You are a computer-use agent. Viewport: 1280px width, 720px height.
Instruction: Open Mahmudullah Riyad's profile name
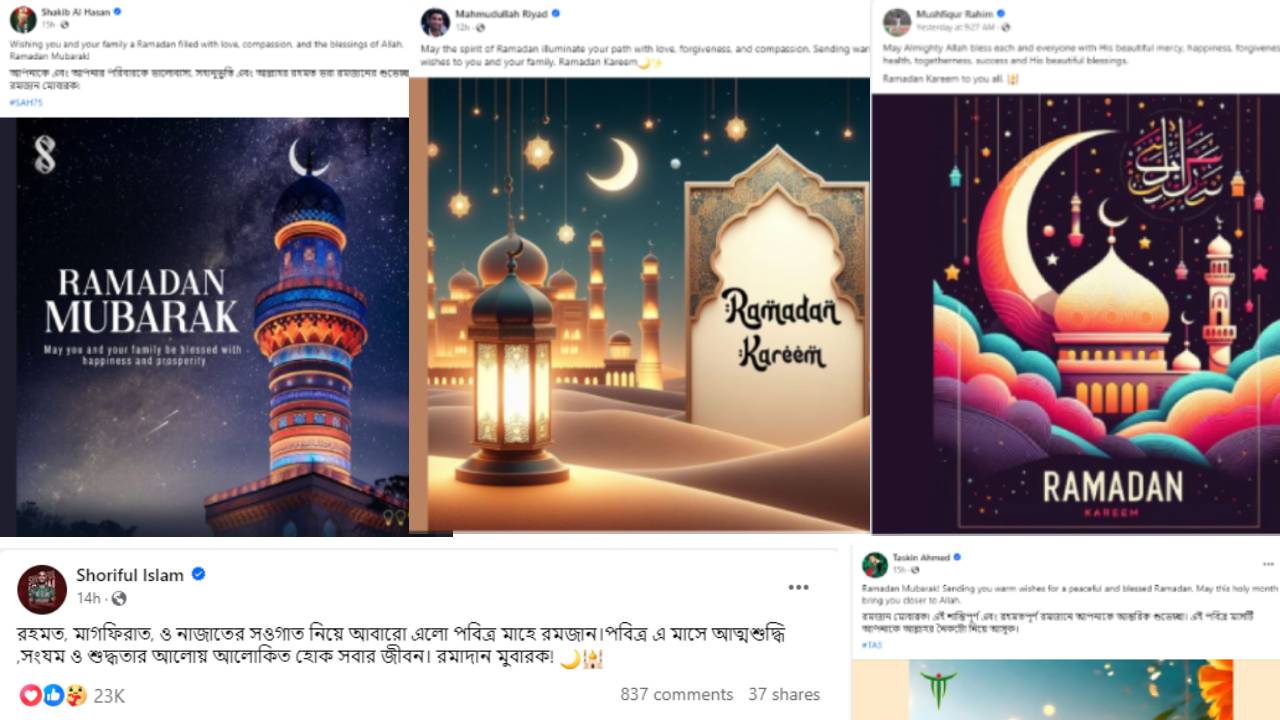(x=500, y=14)
